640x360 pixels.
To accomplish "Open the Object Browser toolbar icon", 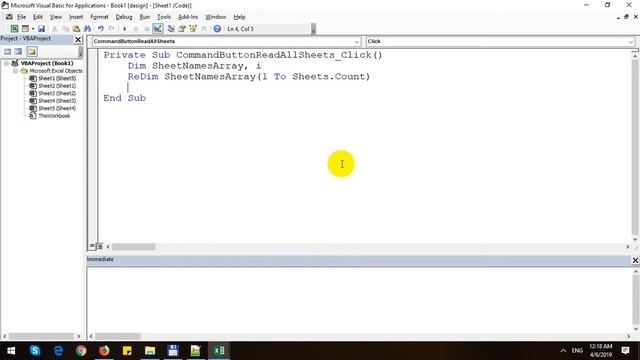I will pyautogui.click(x=193, y=29).
